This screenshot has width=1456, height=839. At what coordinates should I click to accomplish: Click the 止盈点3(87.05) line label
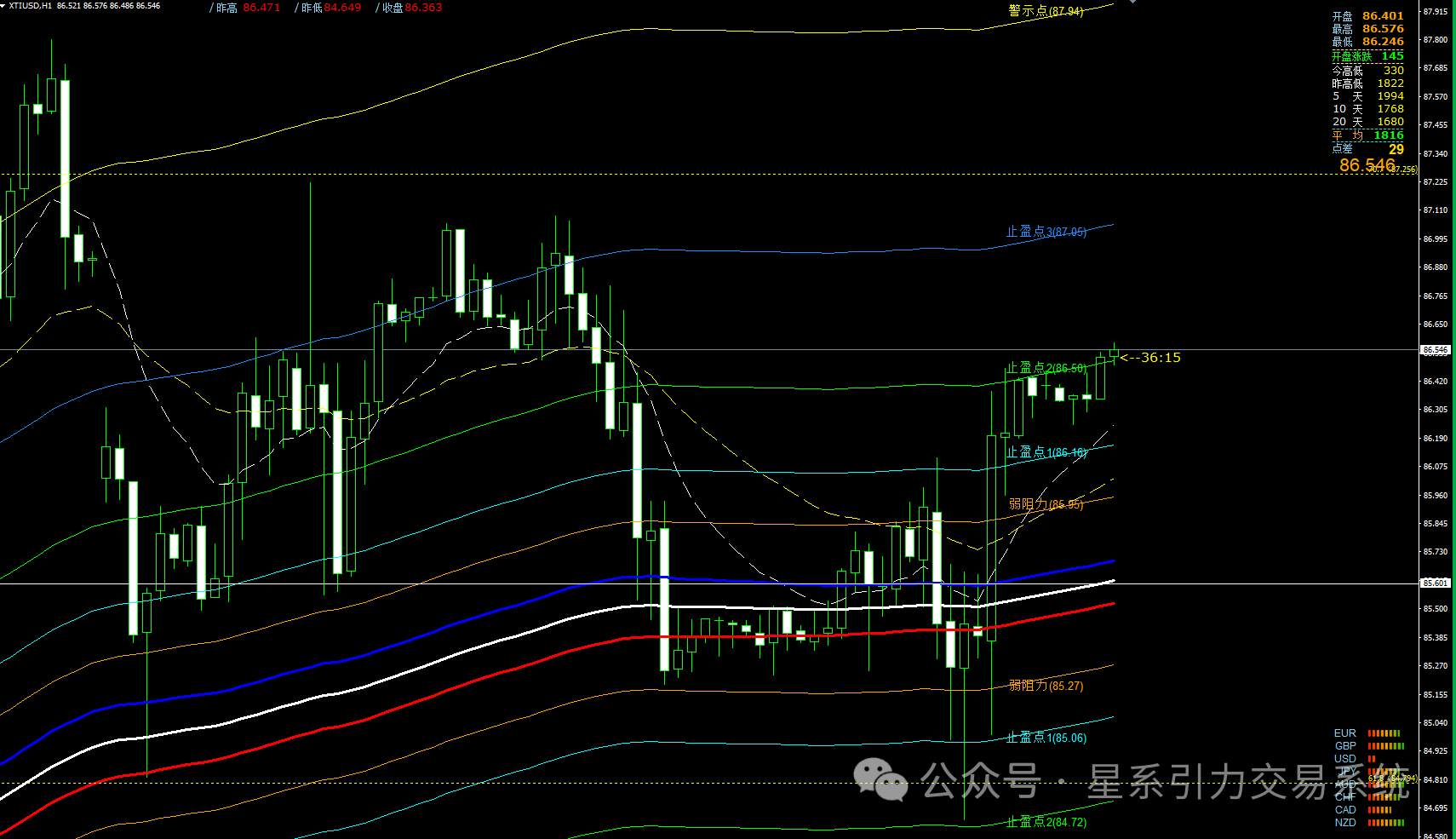pyautogui.click(x=1046, y=232)
